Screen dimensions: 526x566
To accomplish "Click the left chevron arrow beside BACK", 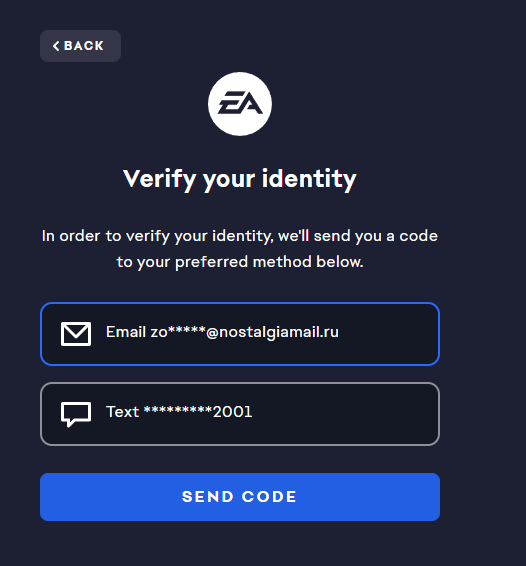I will pos(56,46).
